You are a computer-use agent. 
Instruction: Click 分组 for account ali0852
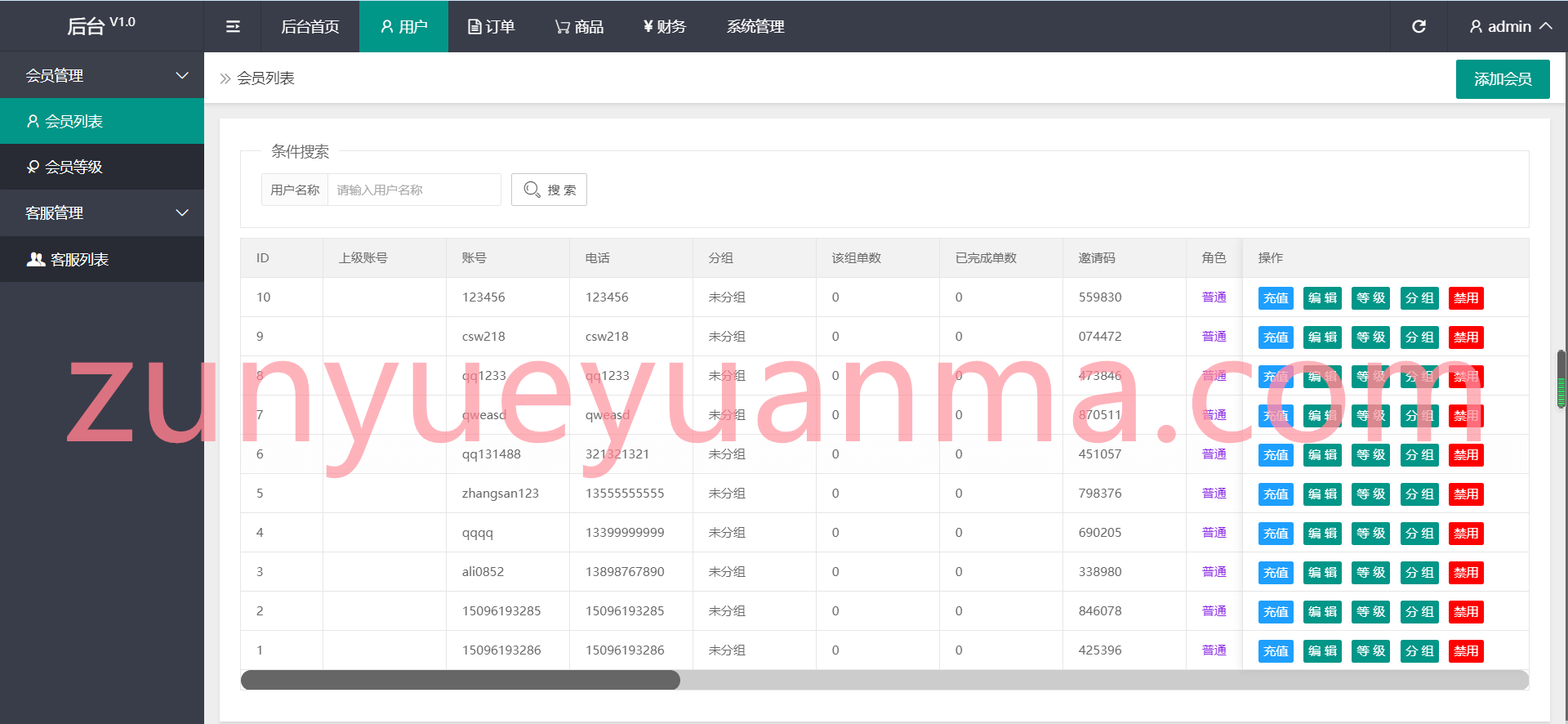coord(1419,573)
